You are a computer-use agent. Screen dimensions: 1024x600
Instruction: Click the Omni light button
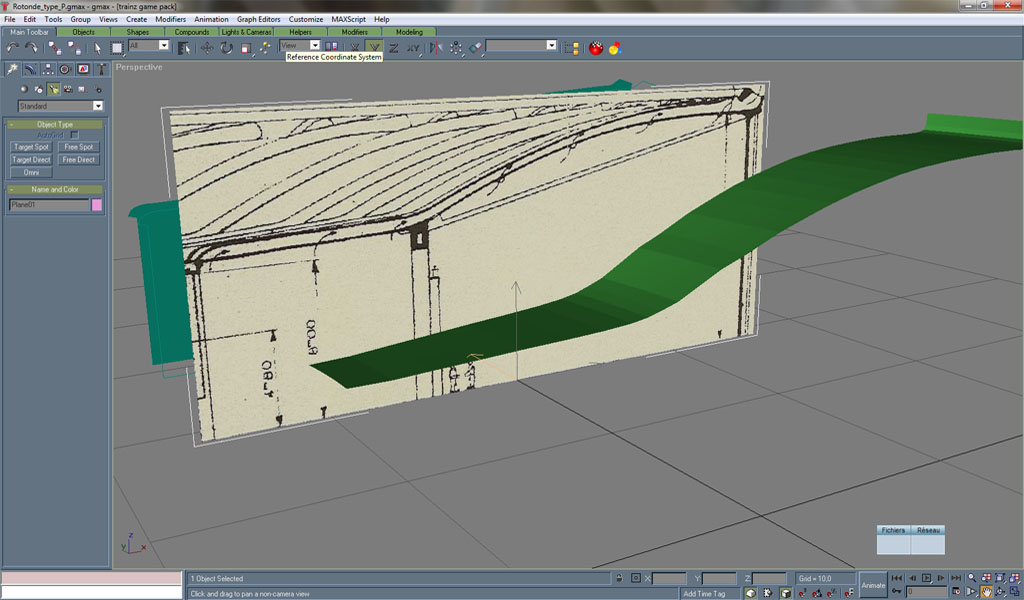[x=31, y=172]
